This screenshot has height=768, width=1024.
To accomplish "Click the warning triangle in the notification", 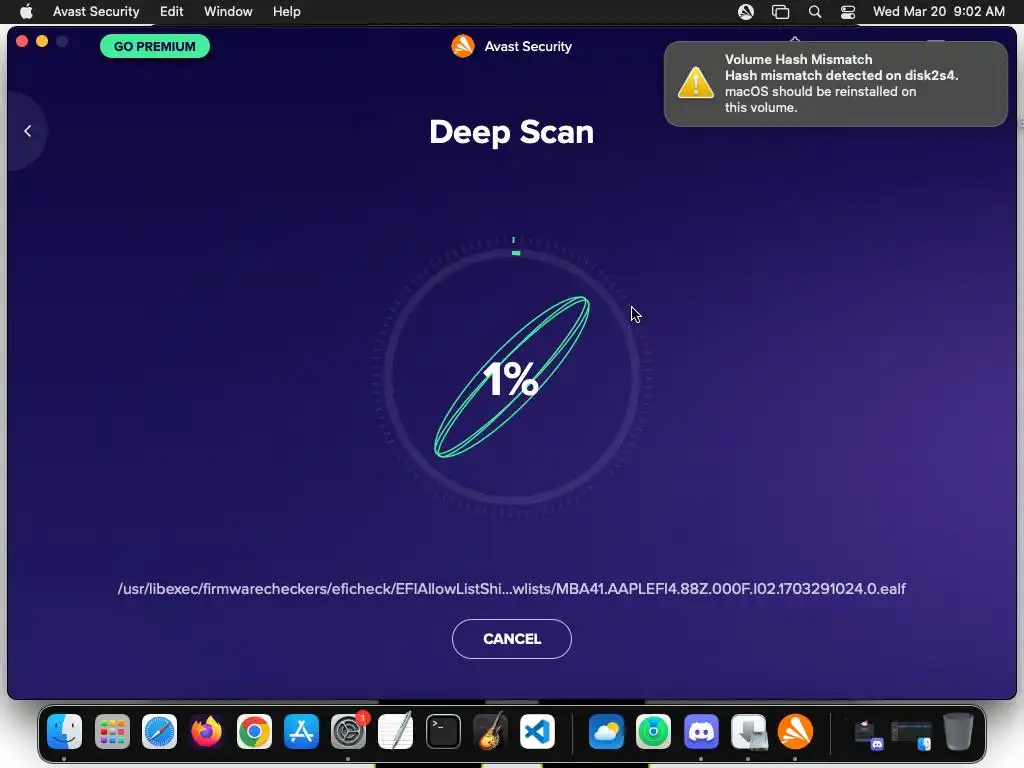I will click(696, 83).
